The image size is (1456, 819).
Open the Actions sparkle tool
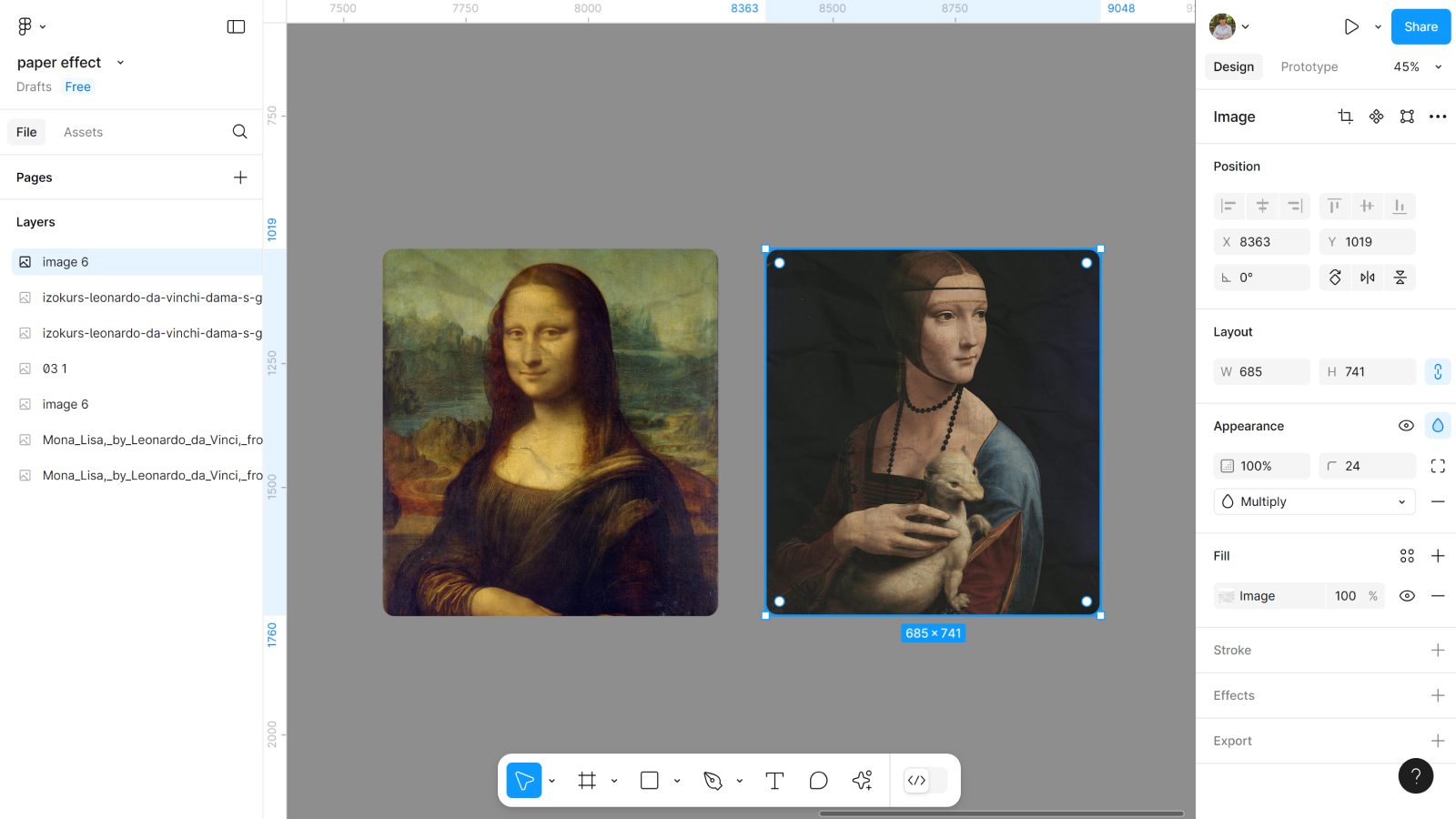point(862,781)
